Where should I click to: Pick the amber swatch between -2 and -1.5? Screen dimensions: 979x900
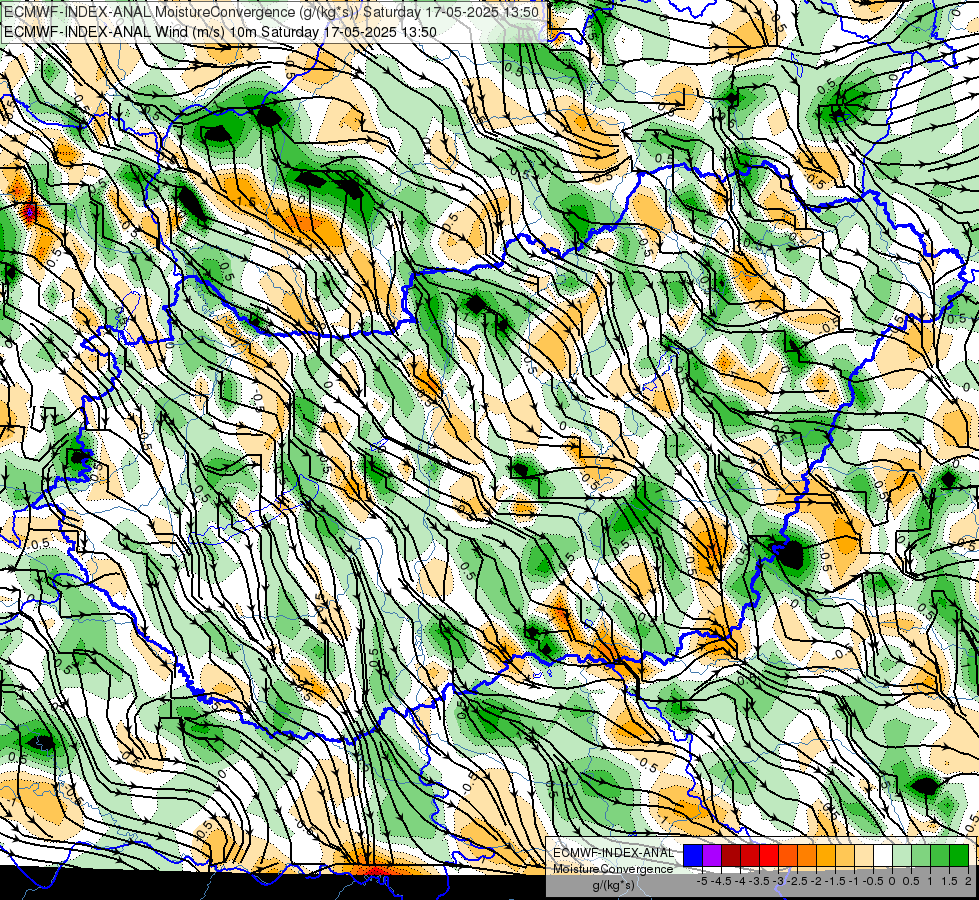825,856
